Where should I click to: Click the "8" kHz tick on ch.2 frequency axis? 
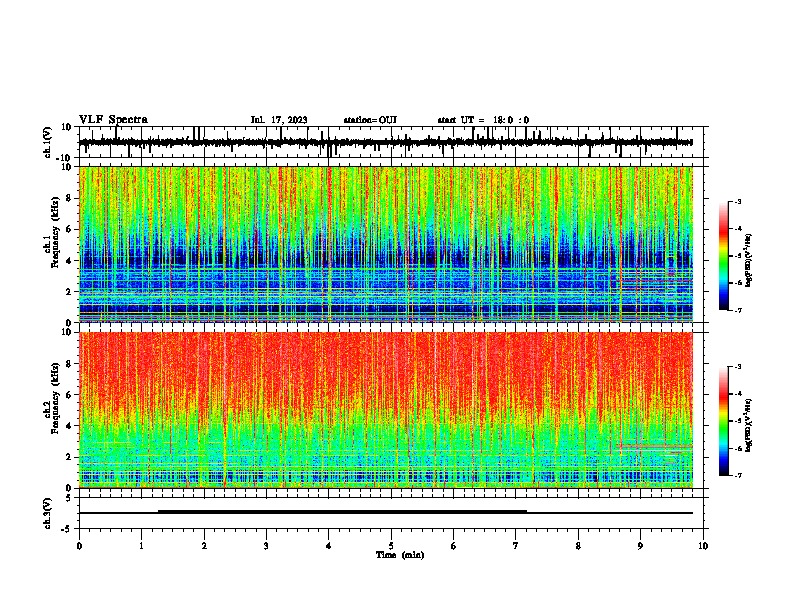coord(70,364)
